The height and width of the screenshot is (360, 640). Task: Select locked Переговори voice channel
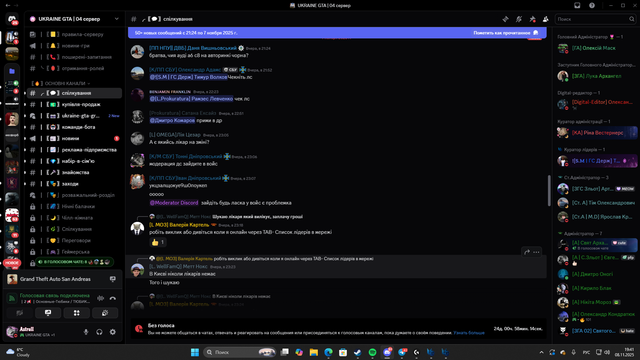point(73,240)
